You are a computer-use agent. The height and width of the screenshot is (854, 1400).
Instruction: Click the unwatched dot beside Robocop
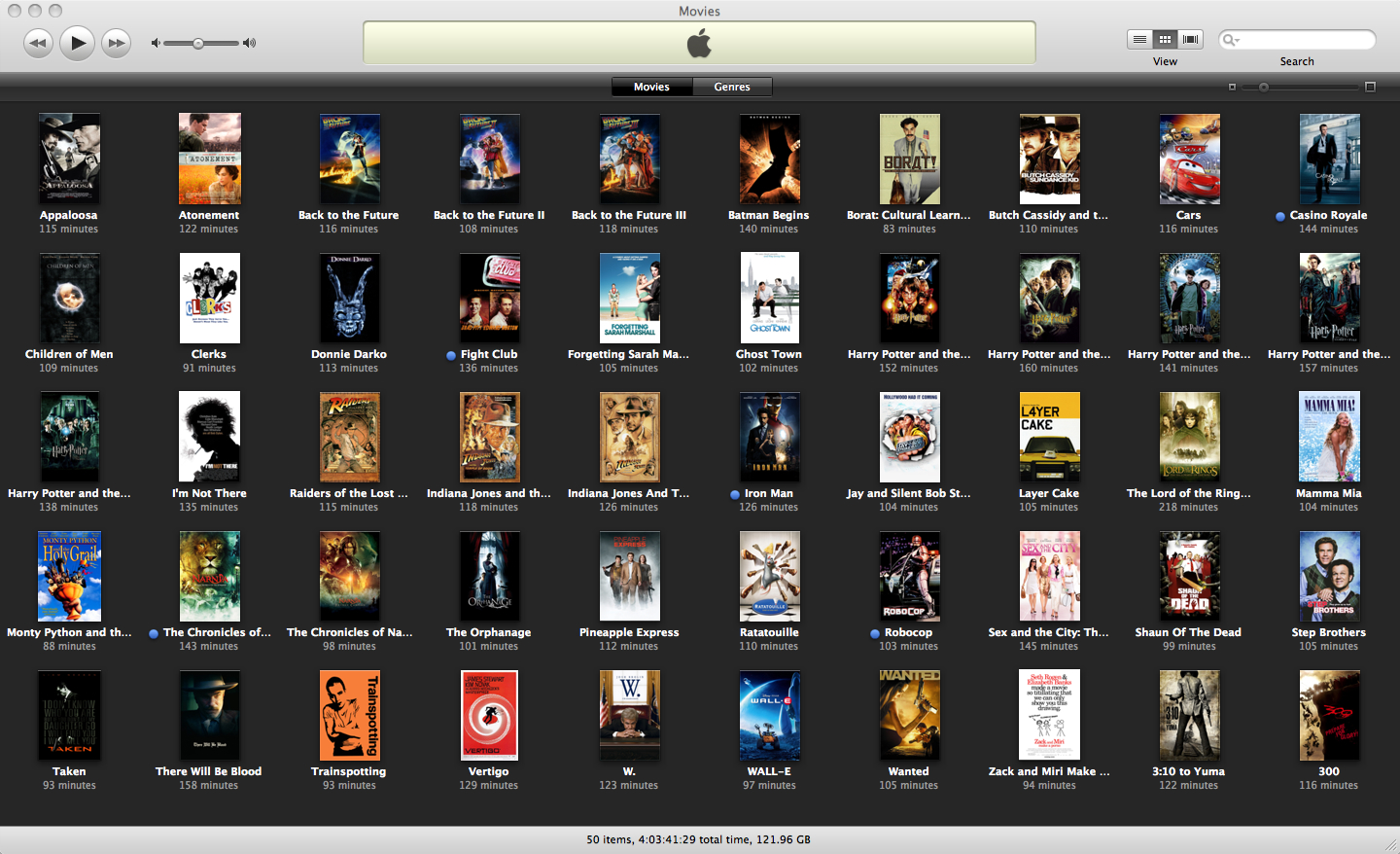[x=875, y=633]
